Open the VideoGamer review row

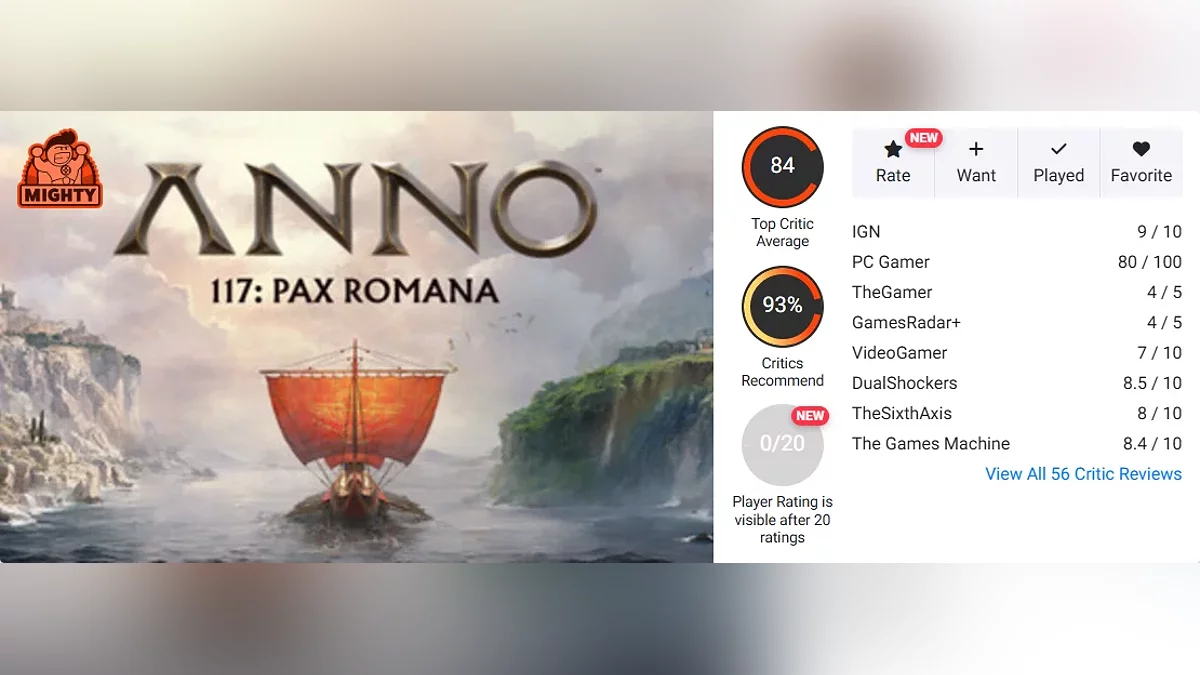[1017, 353]
